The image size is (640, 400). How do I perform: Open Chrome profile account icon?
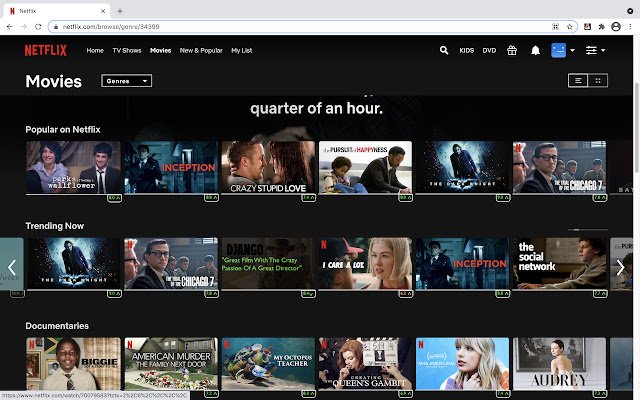click(x=616, y=27)
